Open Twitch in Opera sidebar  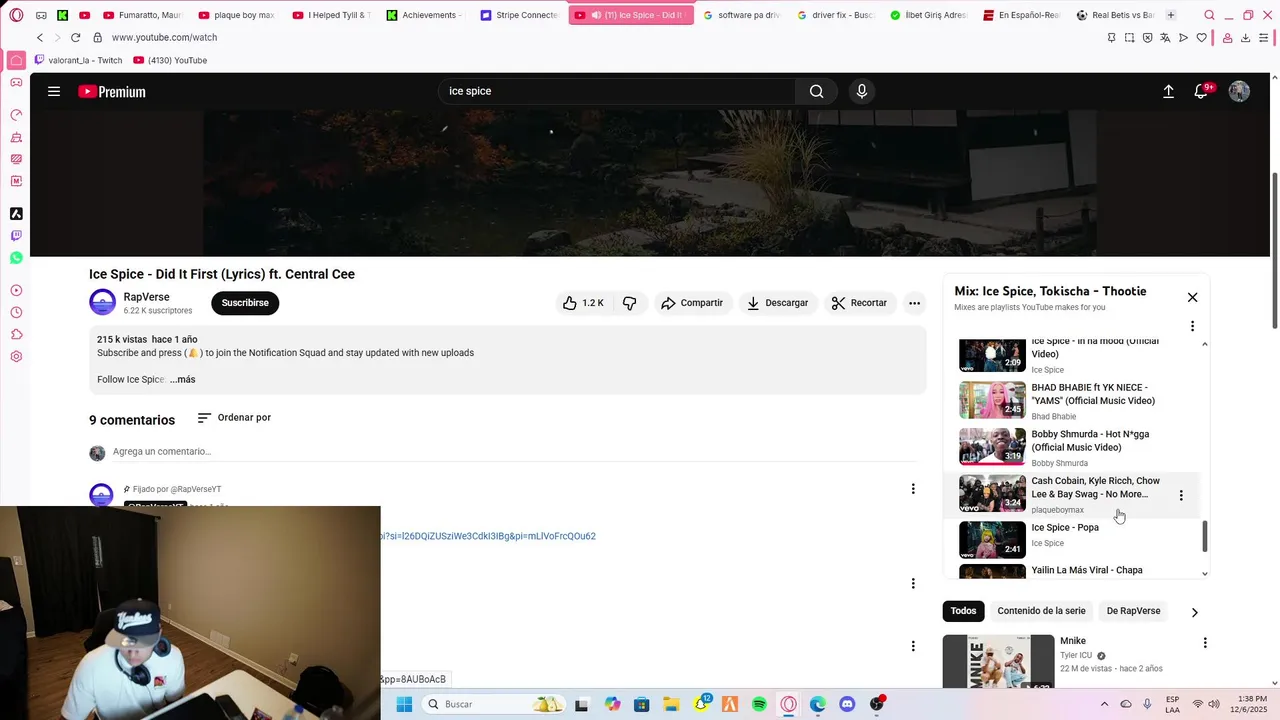pyautogui.click(x=16, y=236)
